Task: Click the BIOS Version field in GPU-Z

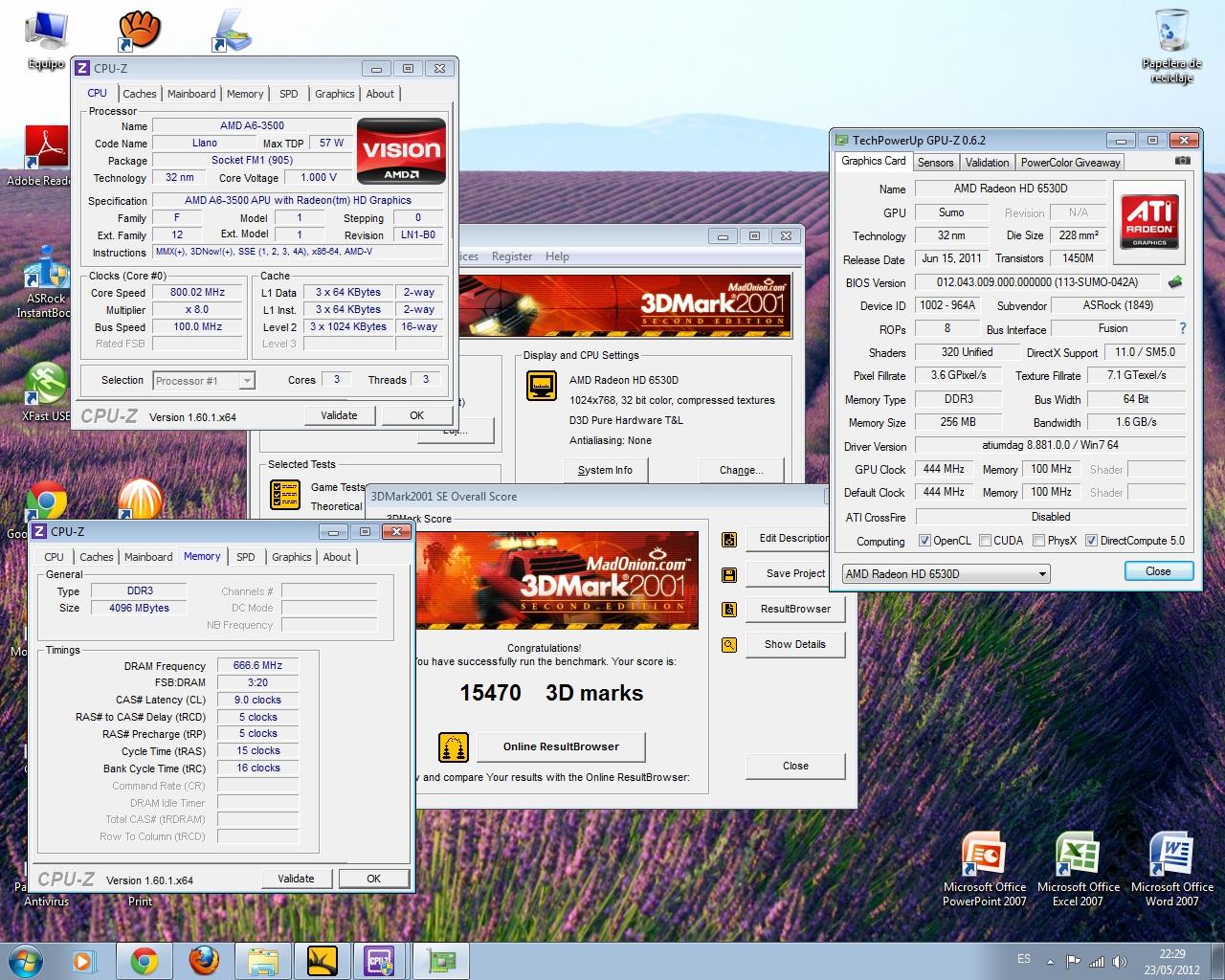Action: (1037, 282)
